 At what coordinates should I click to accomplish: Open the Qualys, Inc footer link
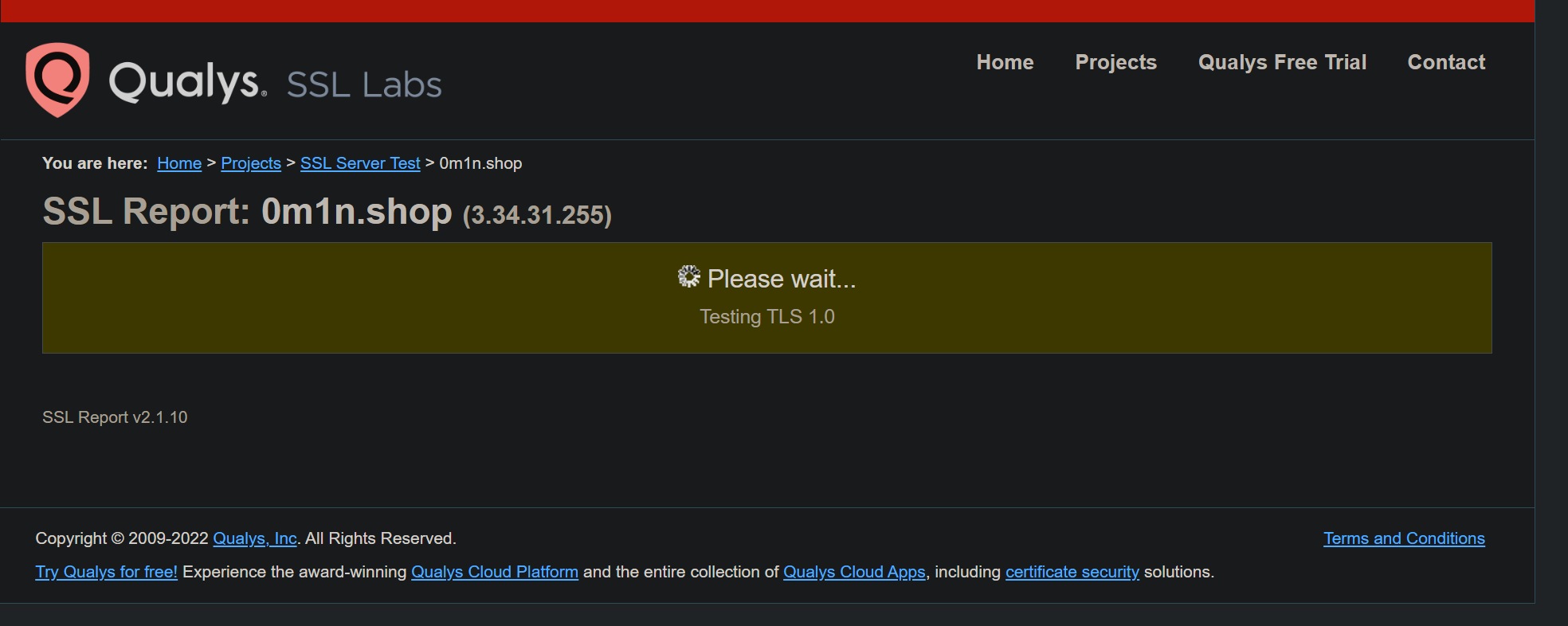tap(255, 539)
